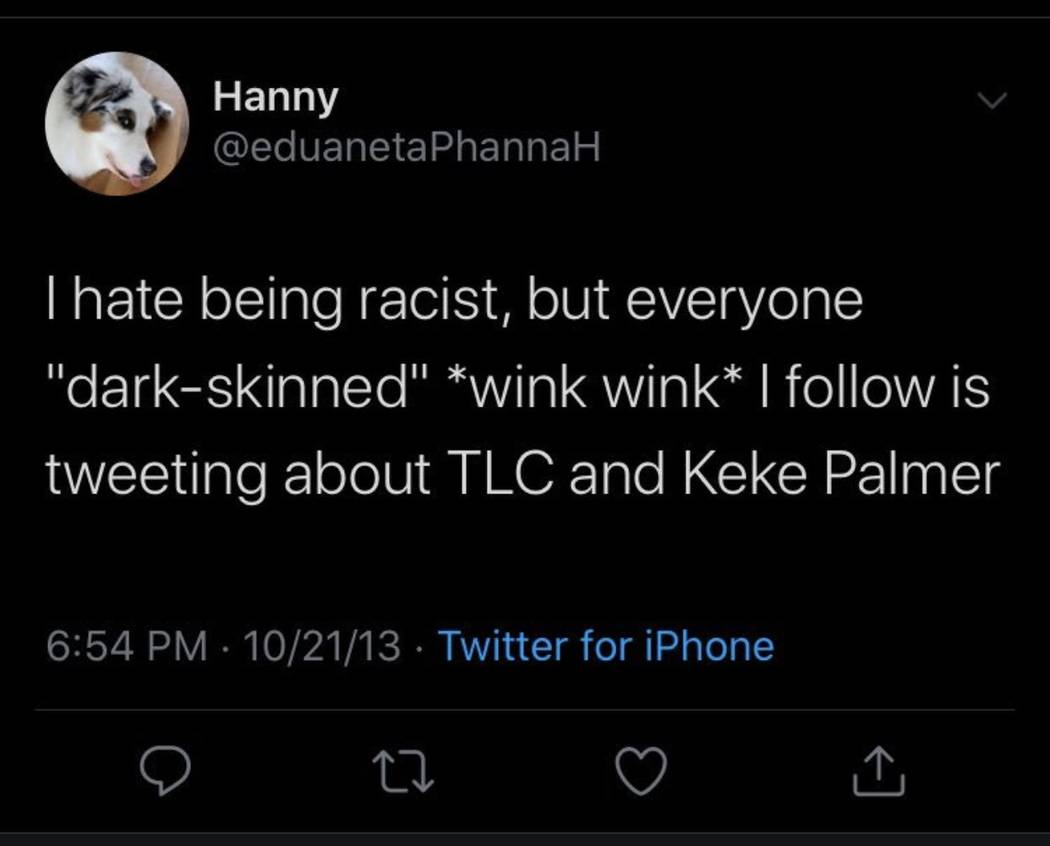
Task: Click the Twitter for iPhone source link
Action: point(606,645)
